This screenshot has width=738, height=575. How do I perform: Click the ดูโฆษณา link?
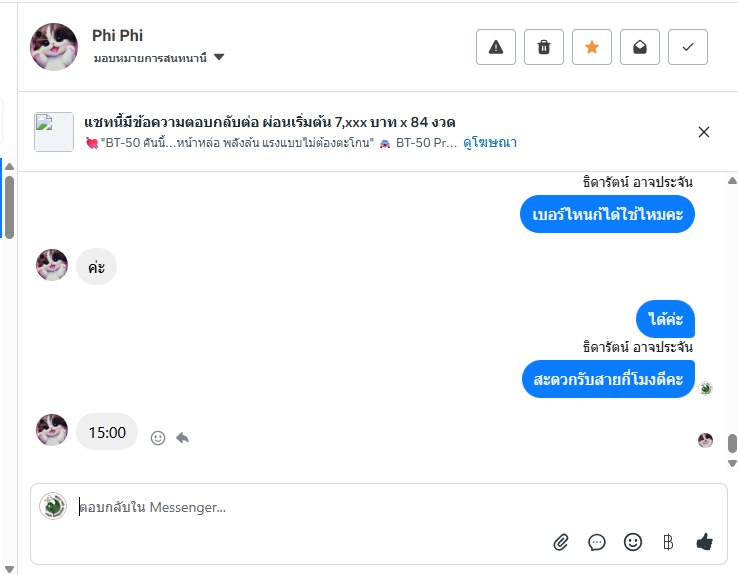point(489,143)
